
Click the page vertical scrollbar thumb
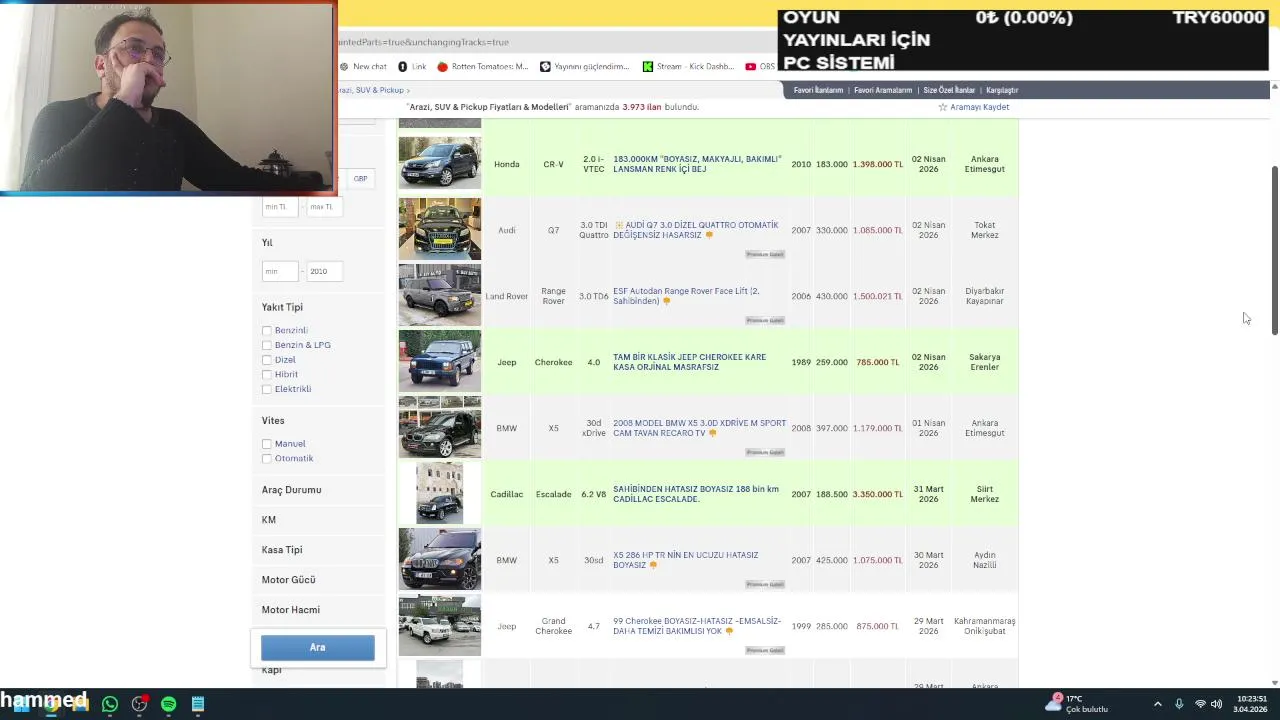tap(1274, 252)
